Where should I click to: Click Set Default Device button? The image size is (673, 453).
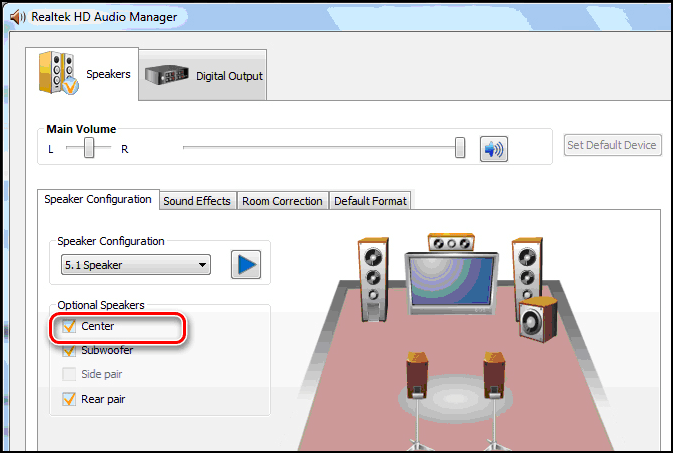click(x=612, y=145)
